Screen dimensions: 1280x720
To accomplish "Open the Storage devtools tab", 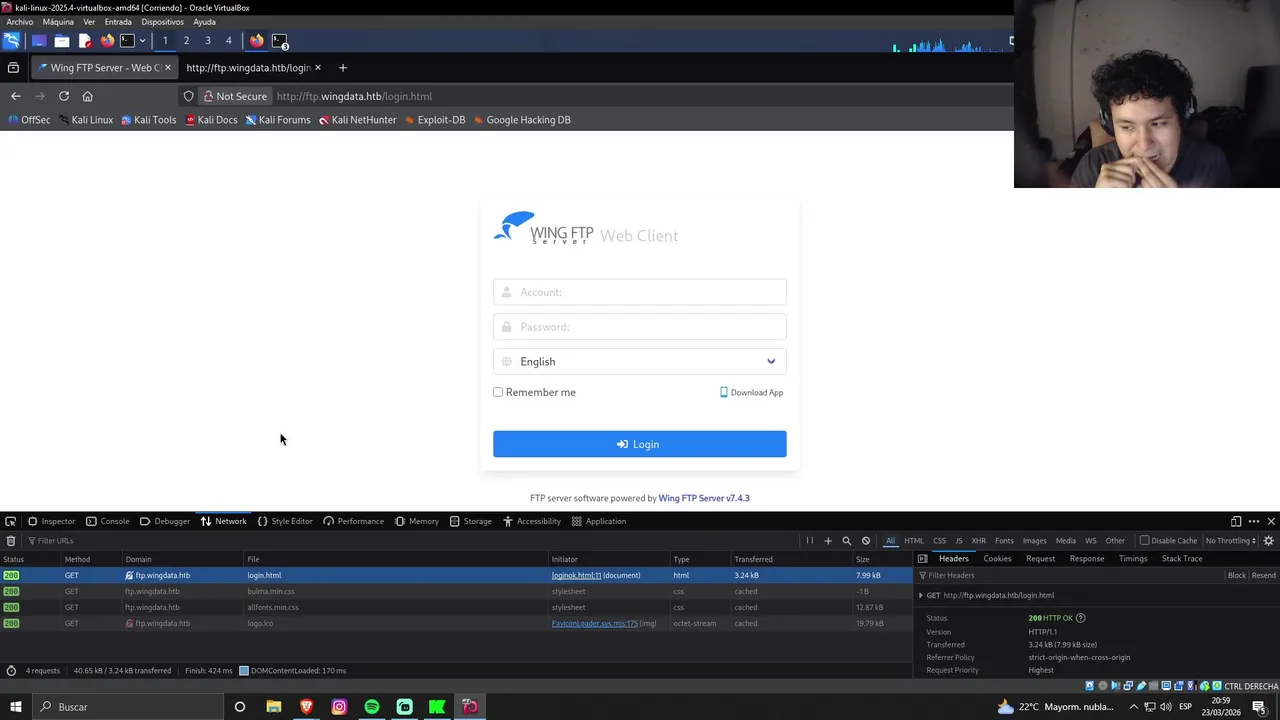I will click(x=470, y=521).
